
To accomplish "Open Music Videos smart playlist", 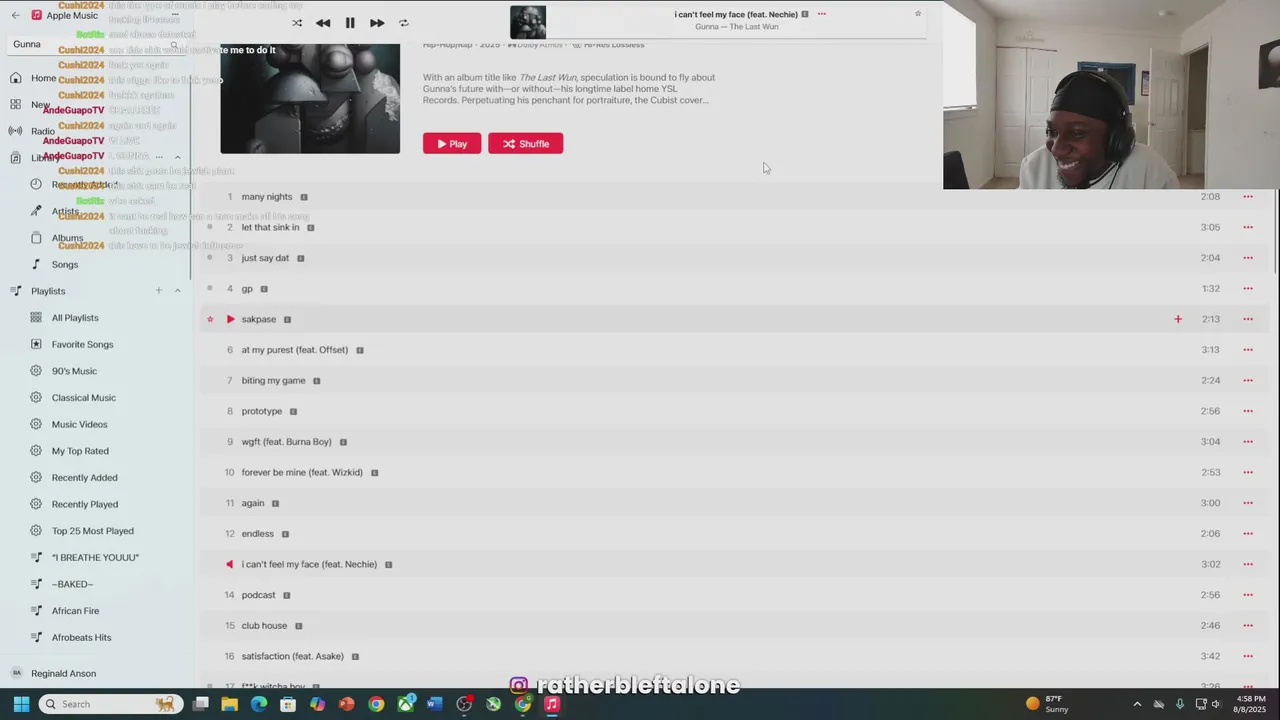I will point(79,424).
